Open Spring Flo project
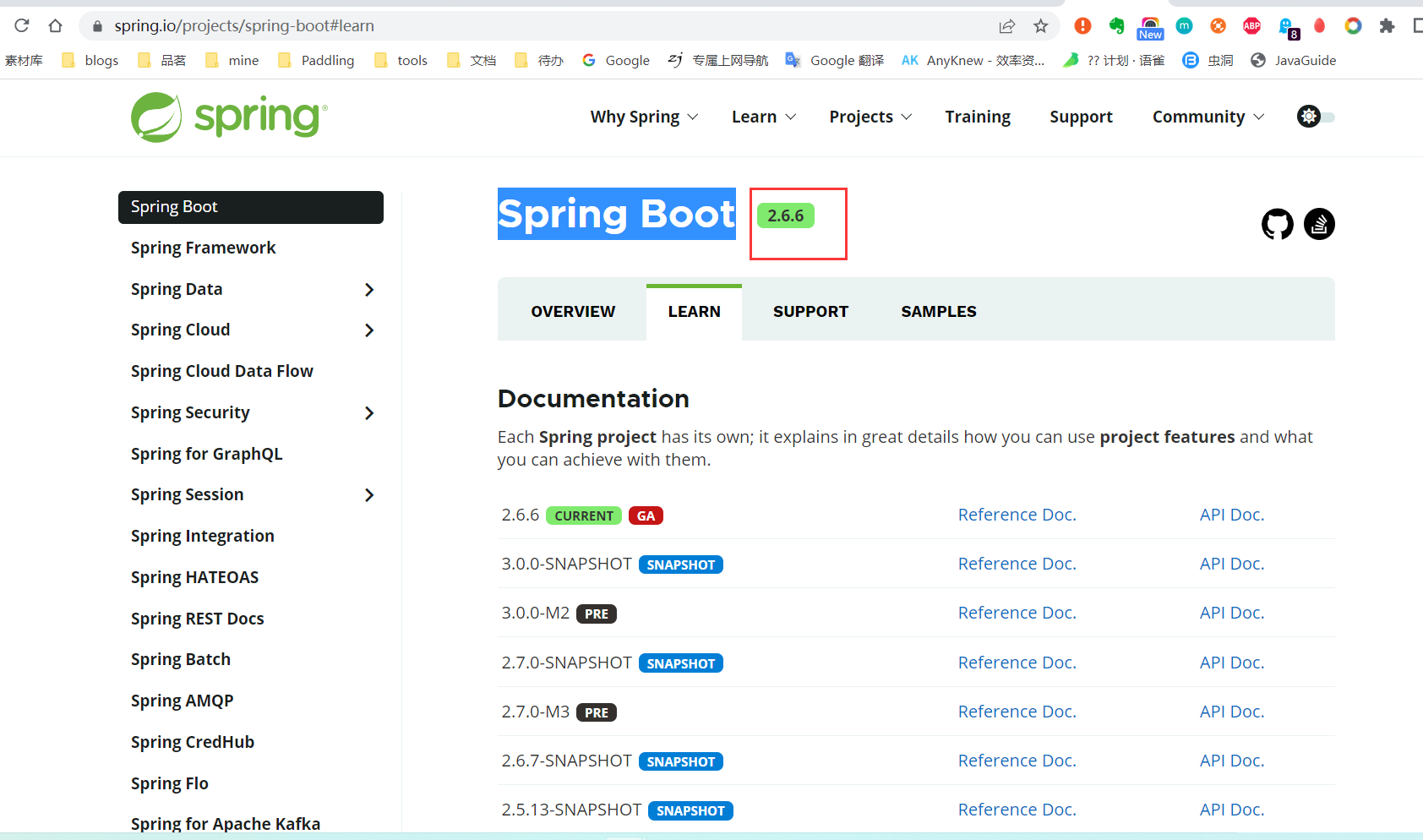The width and height of the screenshot is (1423, 840). 169,783
